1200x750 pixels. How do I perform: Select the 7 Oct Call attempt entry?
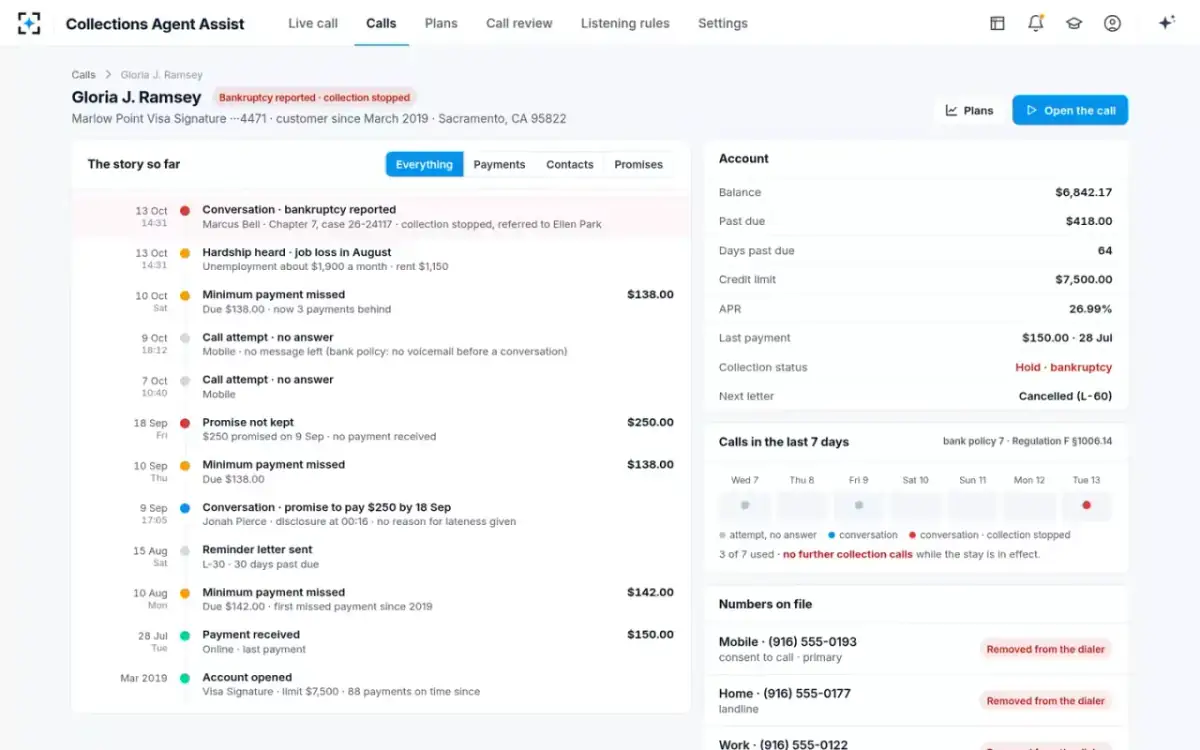pyautogui.click(x=381, y=387)
